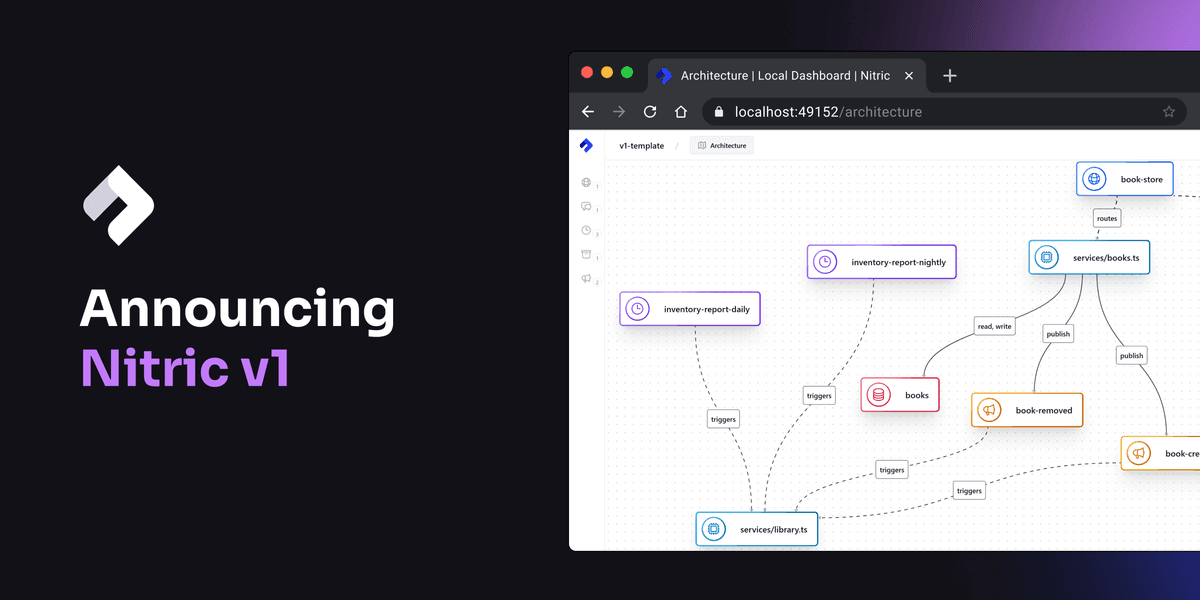This screenshot has height=600, width=1200.
Task: Click the Nitric logo atop the sidebar
Action: [587, 145]
